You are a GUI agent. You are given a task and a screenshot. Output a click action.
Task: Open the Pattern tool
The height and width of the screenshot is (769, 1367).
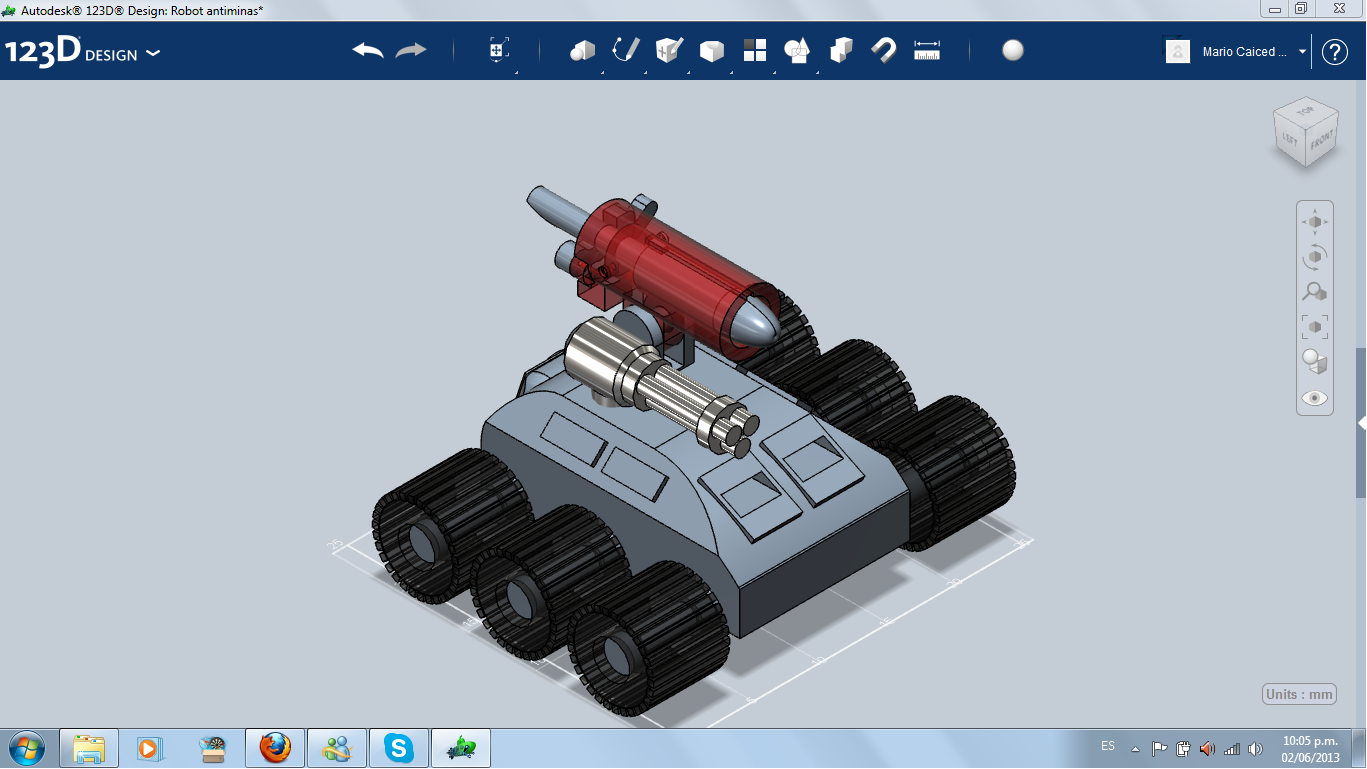tap(754, 50)
